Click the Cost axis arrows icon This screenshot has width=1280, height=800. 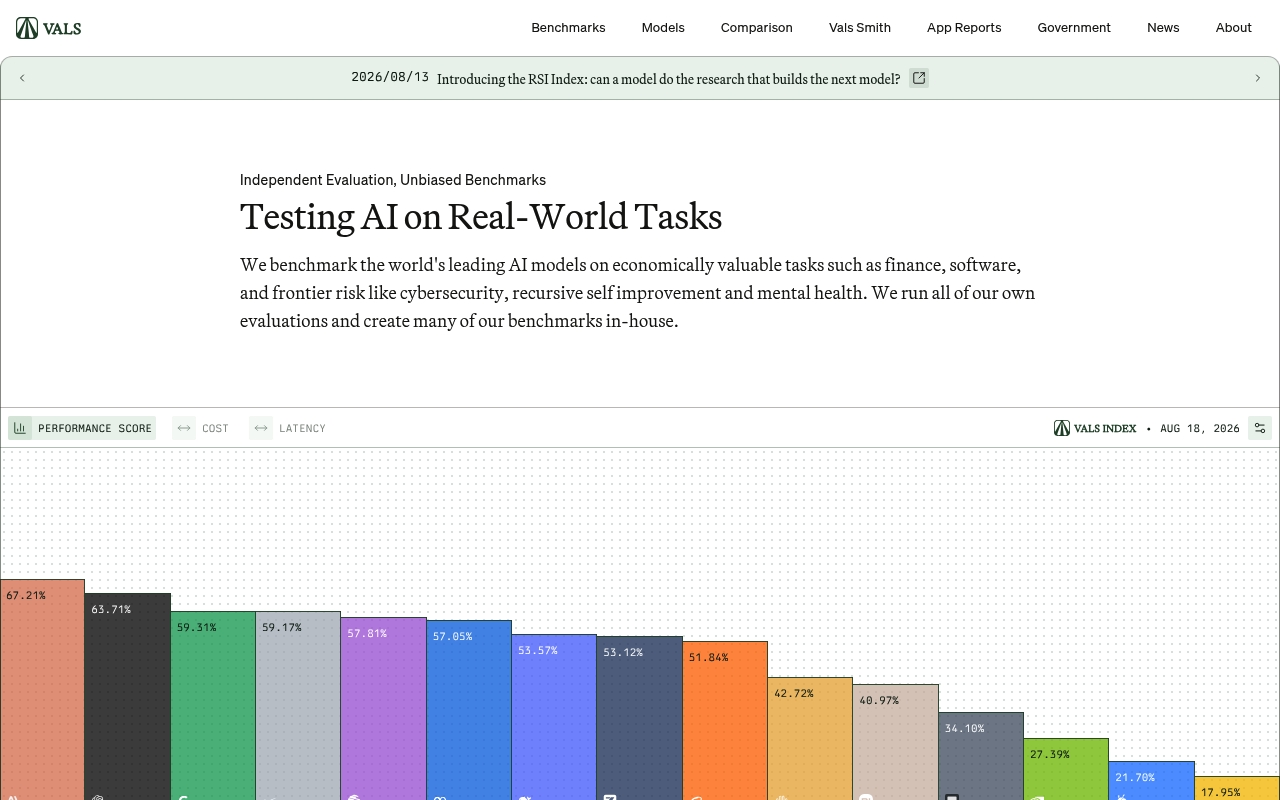184,428
